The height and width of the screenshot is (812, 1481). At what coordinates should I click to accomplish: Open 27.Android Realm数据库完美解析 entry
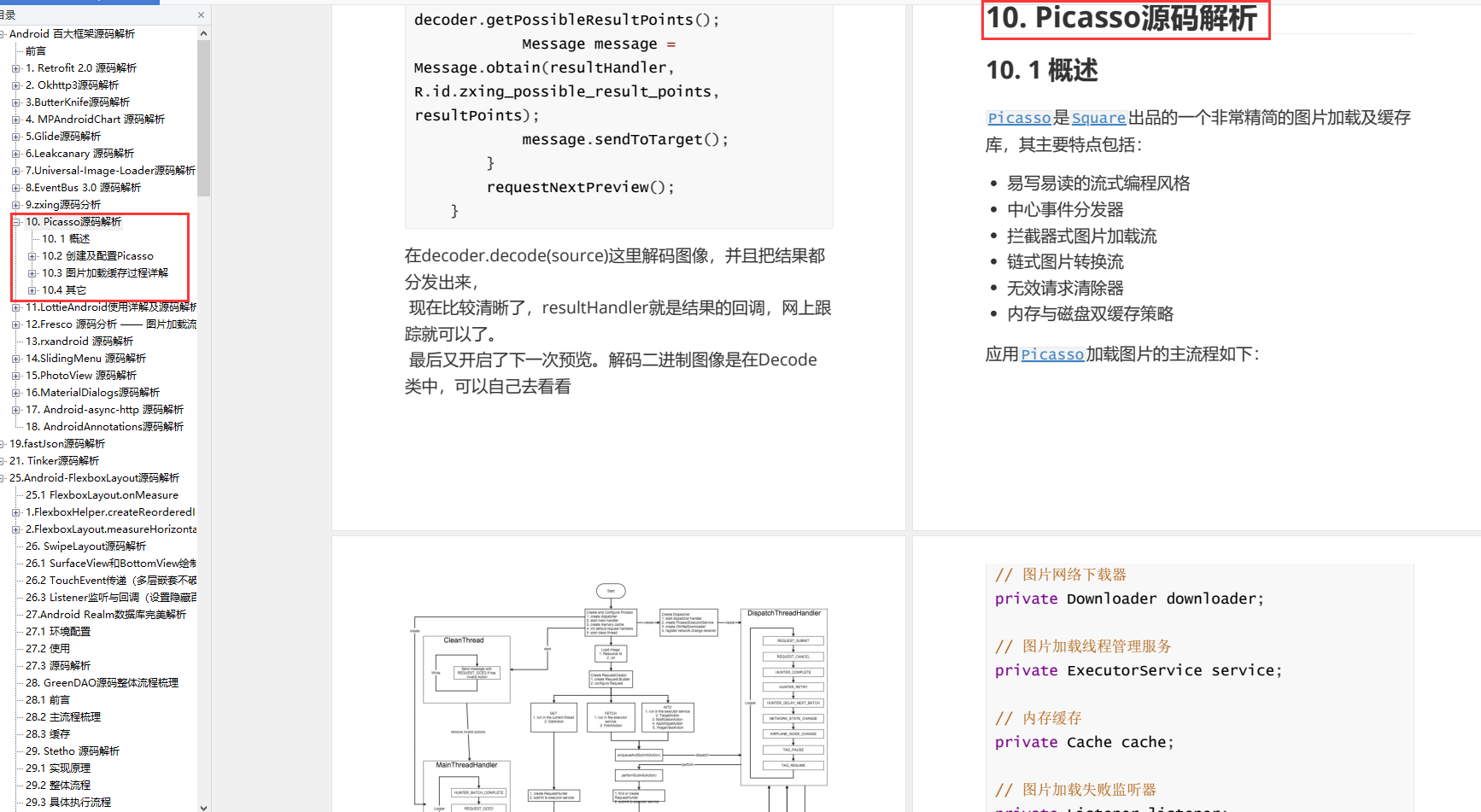coord(106,615)
